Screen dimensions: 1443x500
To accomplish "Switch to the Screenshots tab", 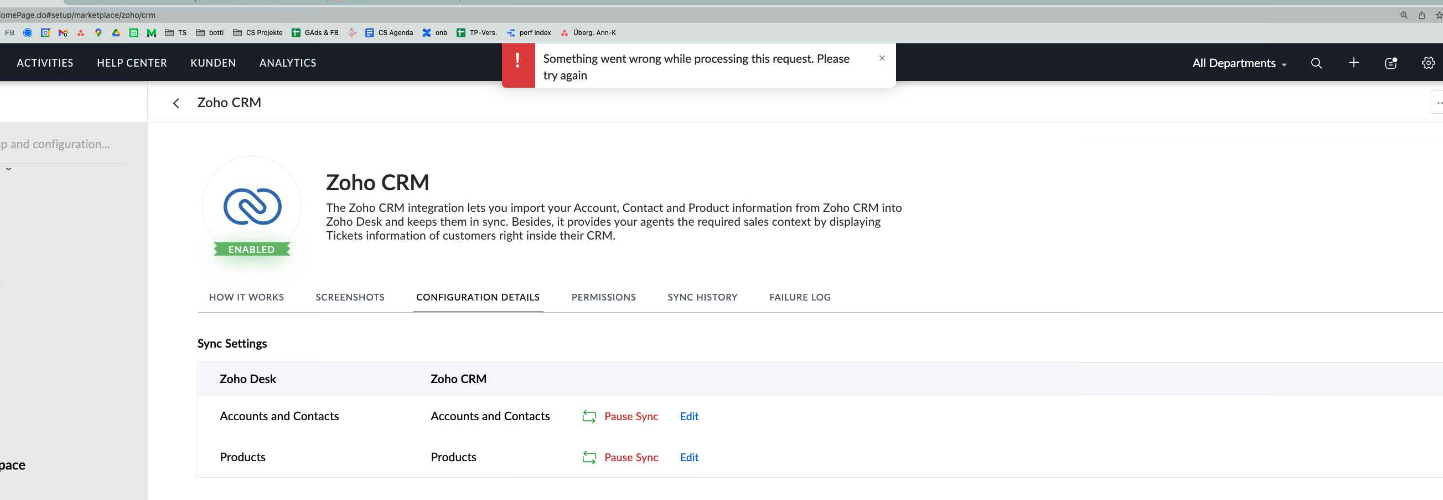I will pyautogui.click(x=350, y=297).
